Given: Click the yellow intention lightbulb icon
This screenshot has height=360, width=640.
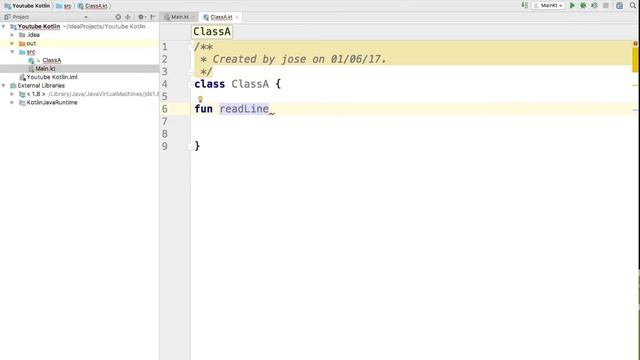Looking at the screenshot, I should coord(200,99).
